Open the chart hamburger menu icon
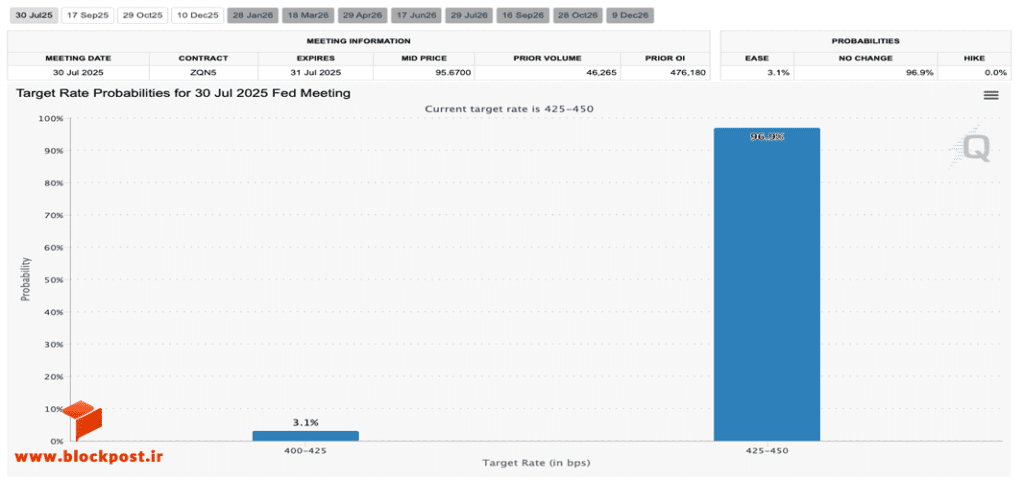Screen dimensions: 1024x480 991,95
